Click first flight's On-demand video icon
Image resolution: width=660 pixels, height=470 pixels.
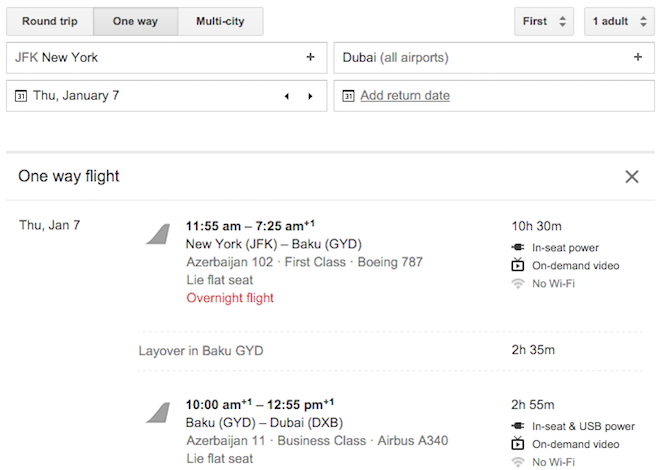pos(518,265)
